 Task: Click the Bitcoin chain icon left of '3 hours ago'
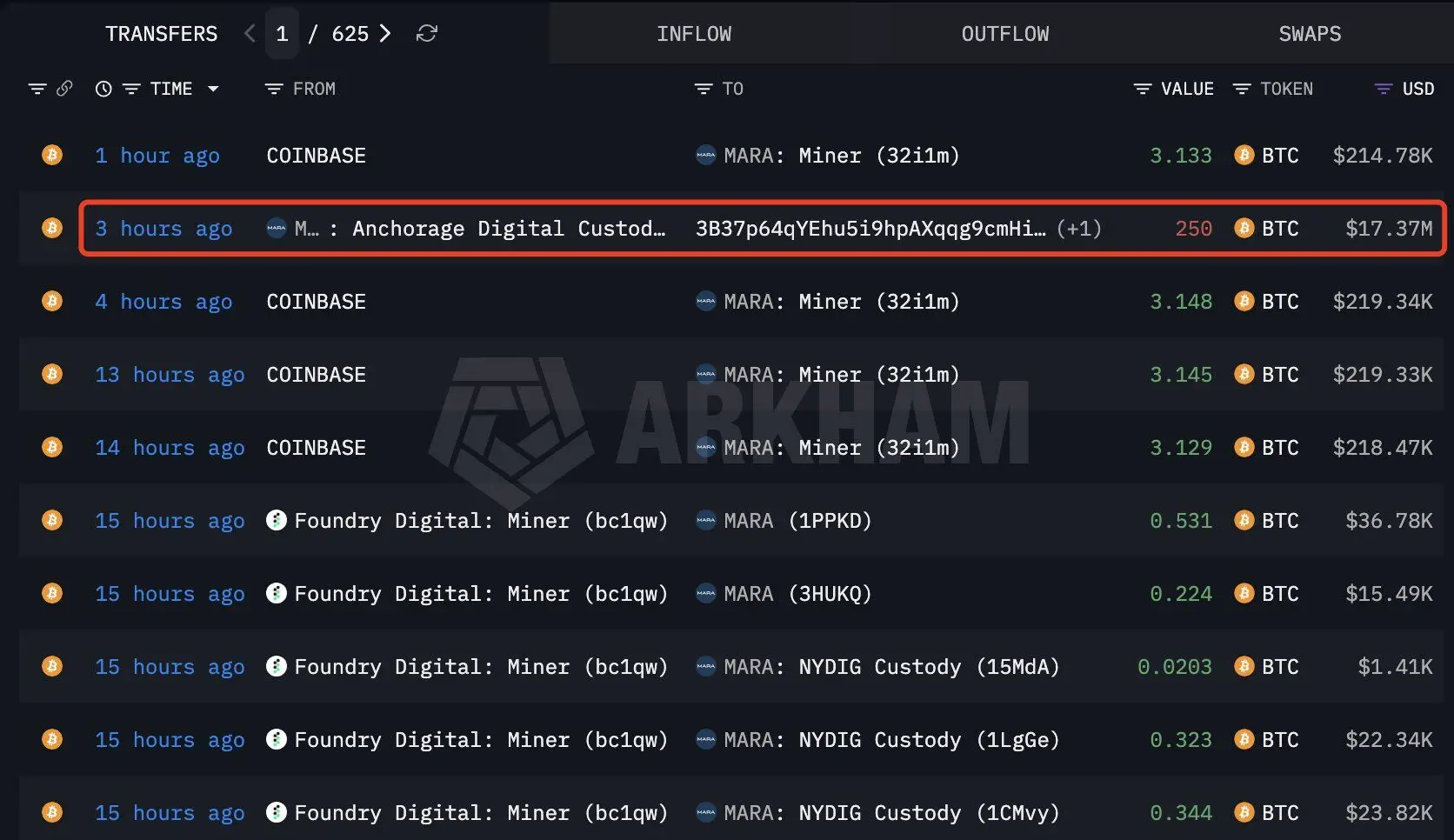(52, 228)
